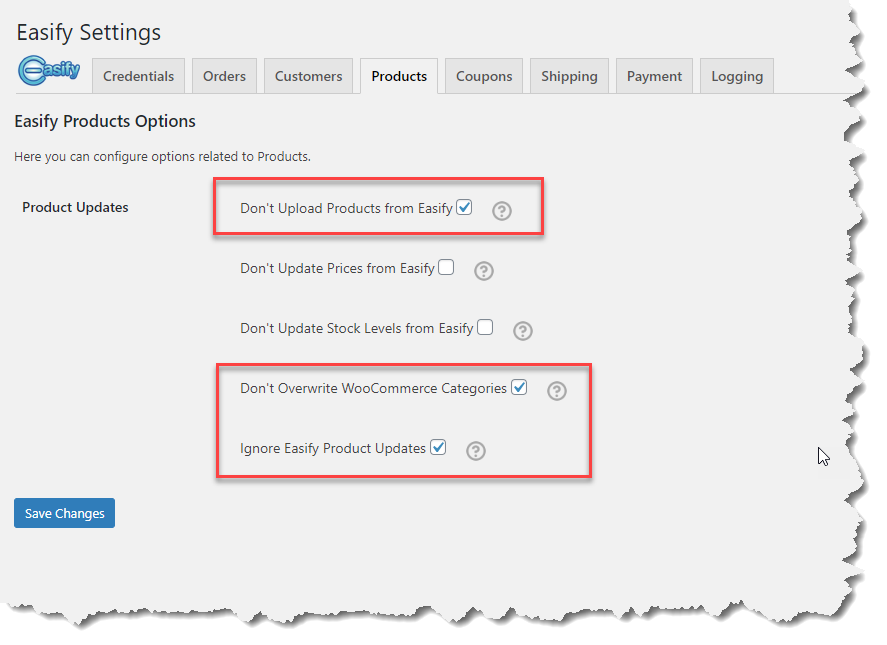
Task: Open help for Don't Update Prices
Action: [484, 271]
